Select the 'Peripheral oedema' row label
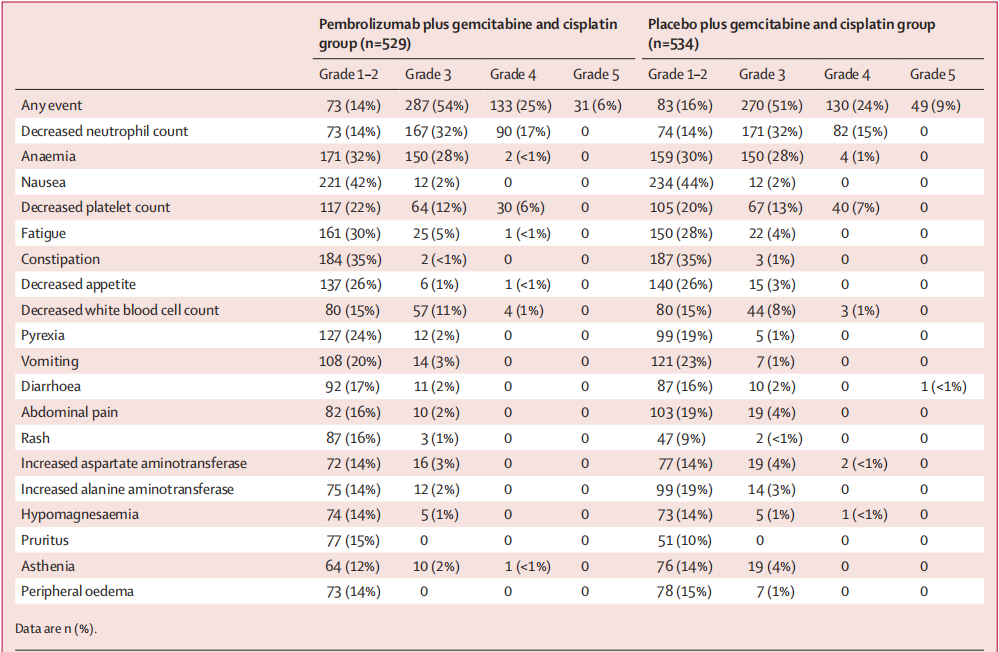 pyautogui.click(x=77, y=591)
